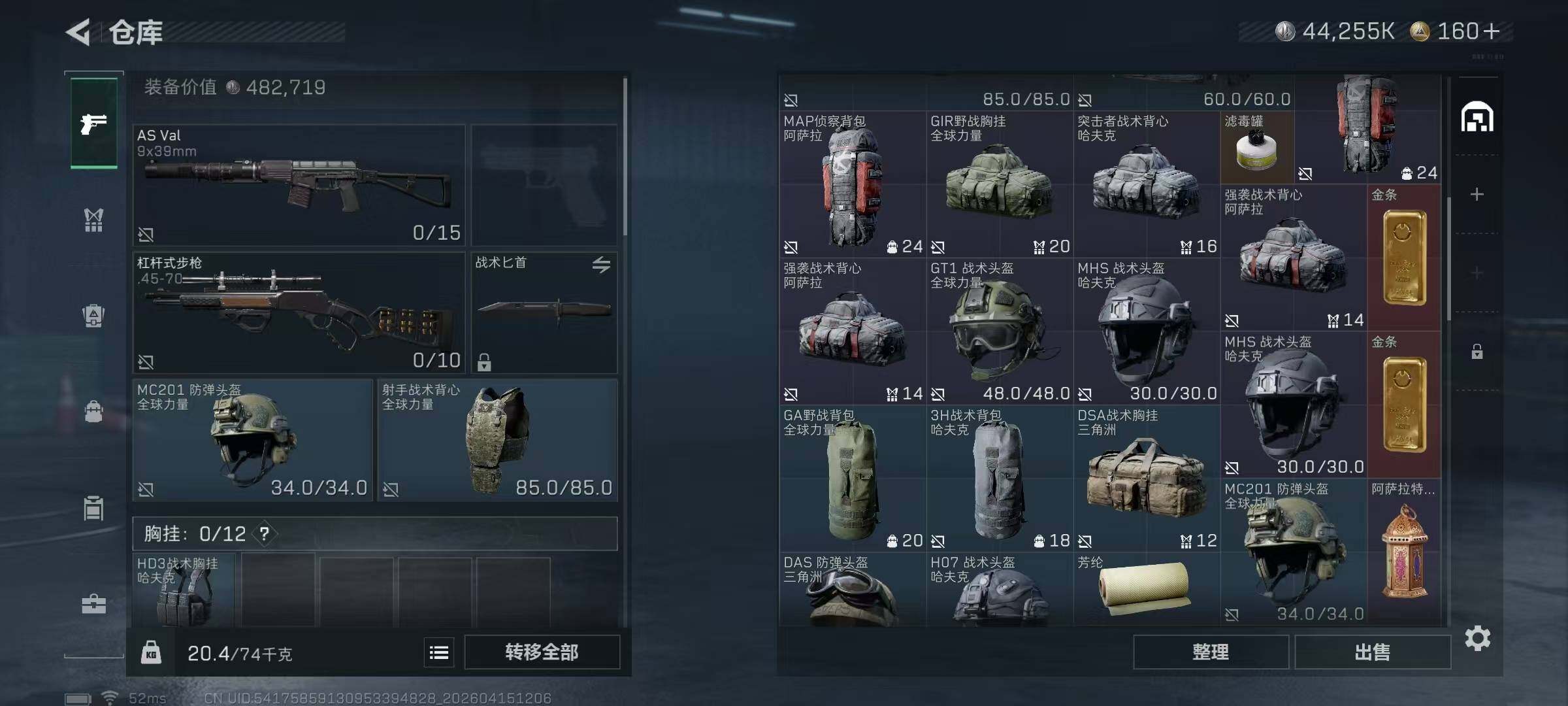Add a new storage box plus icon

point(1477,194)
